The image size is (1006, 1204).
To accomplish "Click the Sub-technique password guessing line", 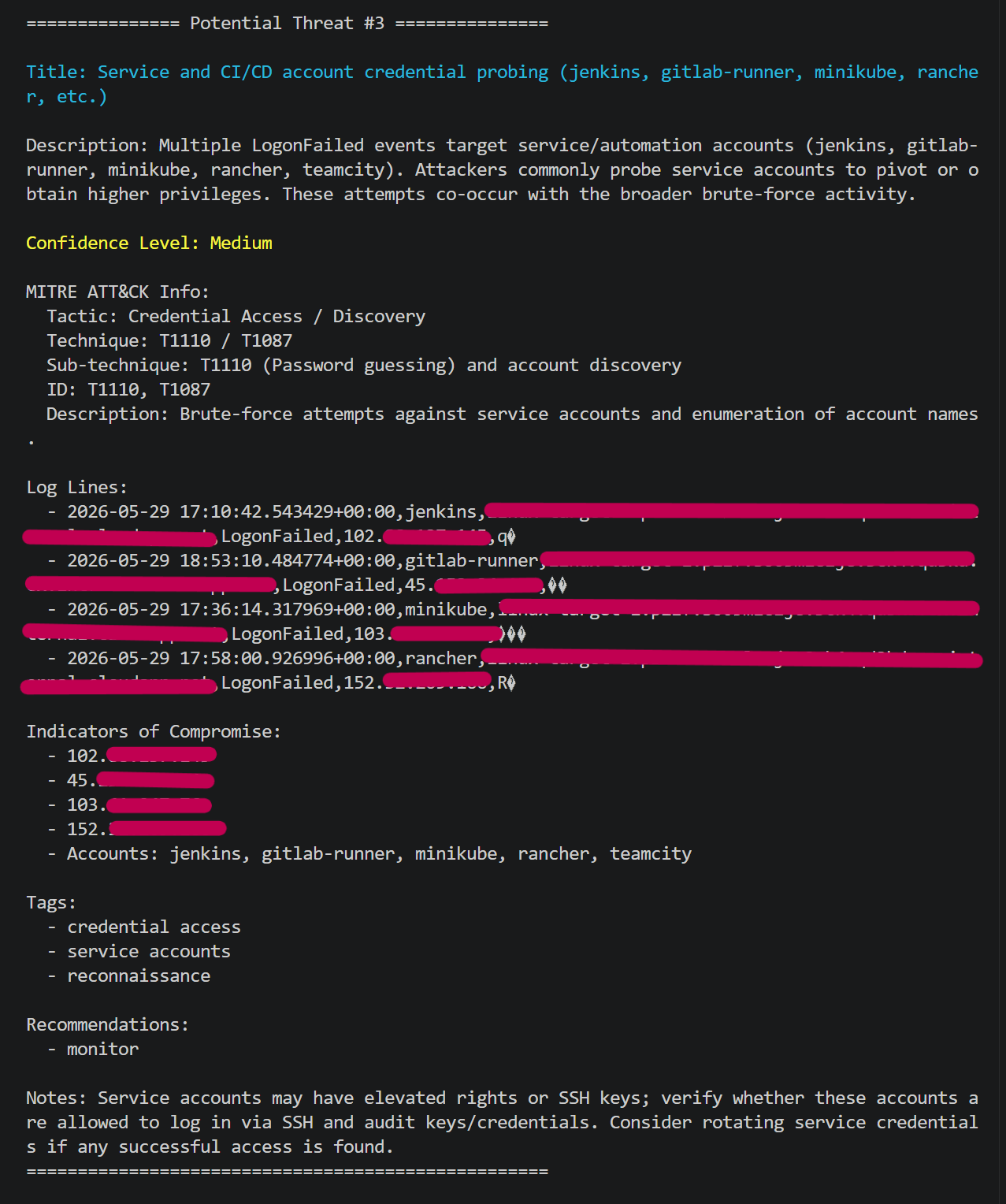I will pos(364,365).
